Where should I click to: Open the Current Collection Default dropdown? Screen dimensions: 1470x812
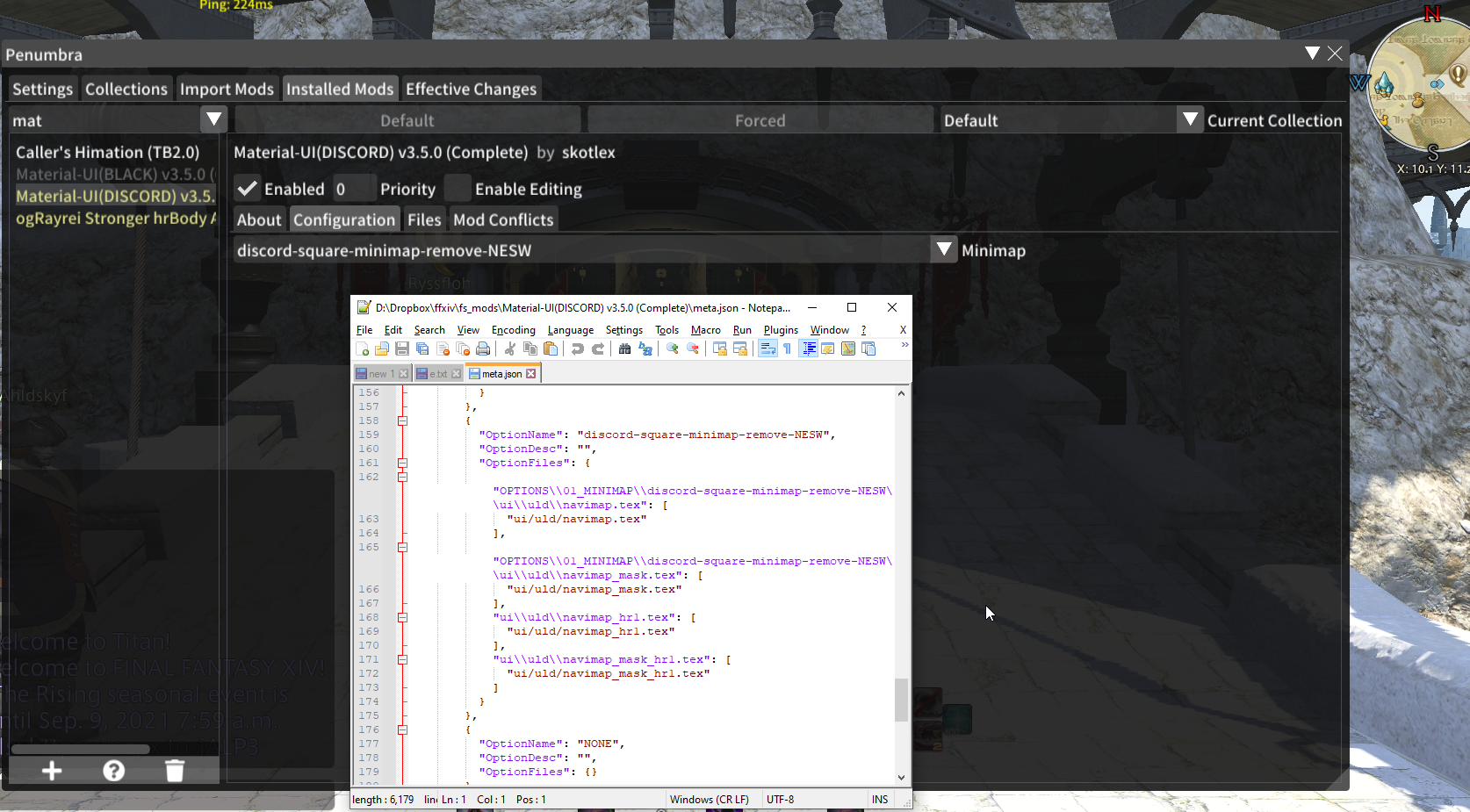[x=1191, y=119]
